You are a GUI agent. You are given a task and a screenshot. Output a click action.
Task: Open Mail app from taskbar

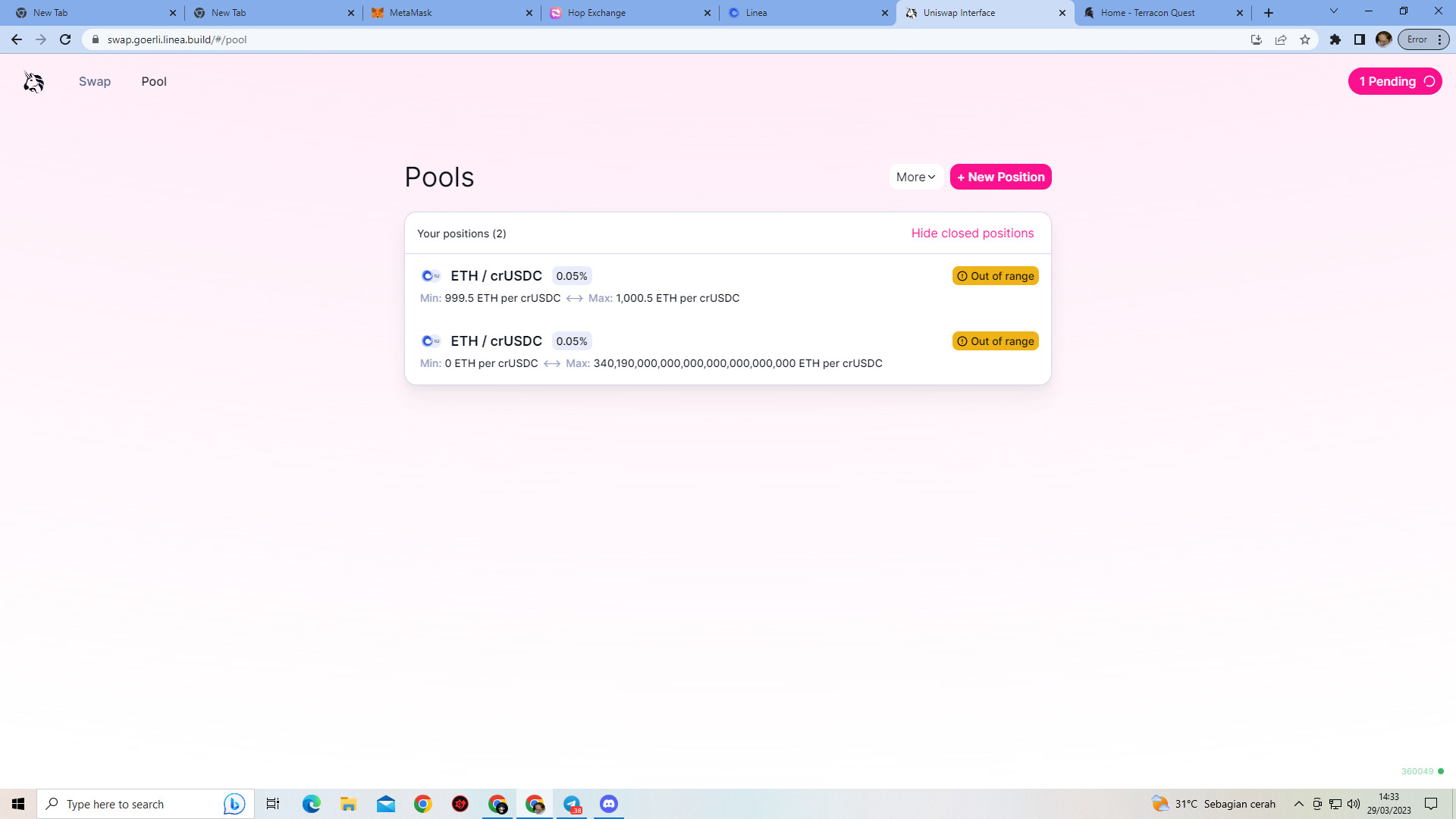tap(386, 804)
